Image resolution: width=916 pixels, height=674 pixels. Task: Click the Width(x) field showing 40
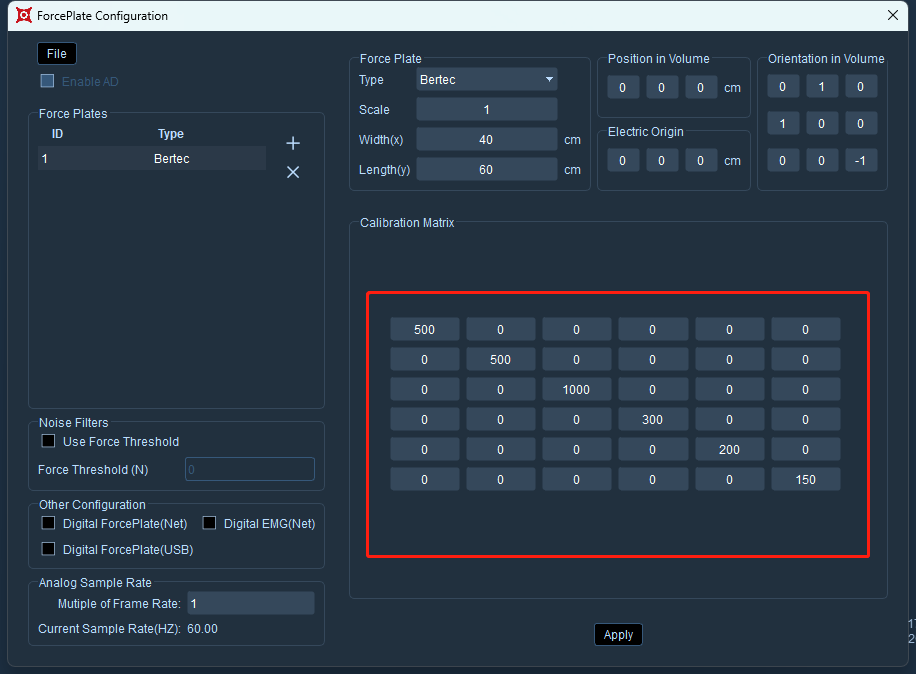[487, 140]
